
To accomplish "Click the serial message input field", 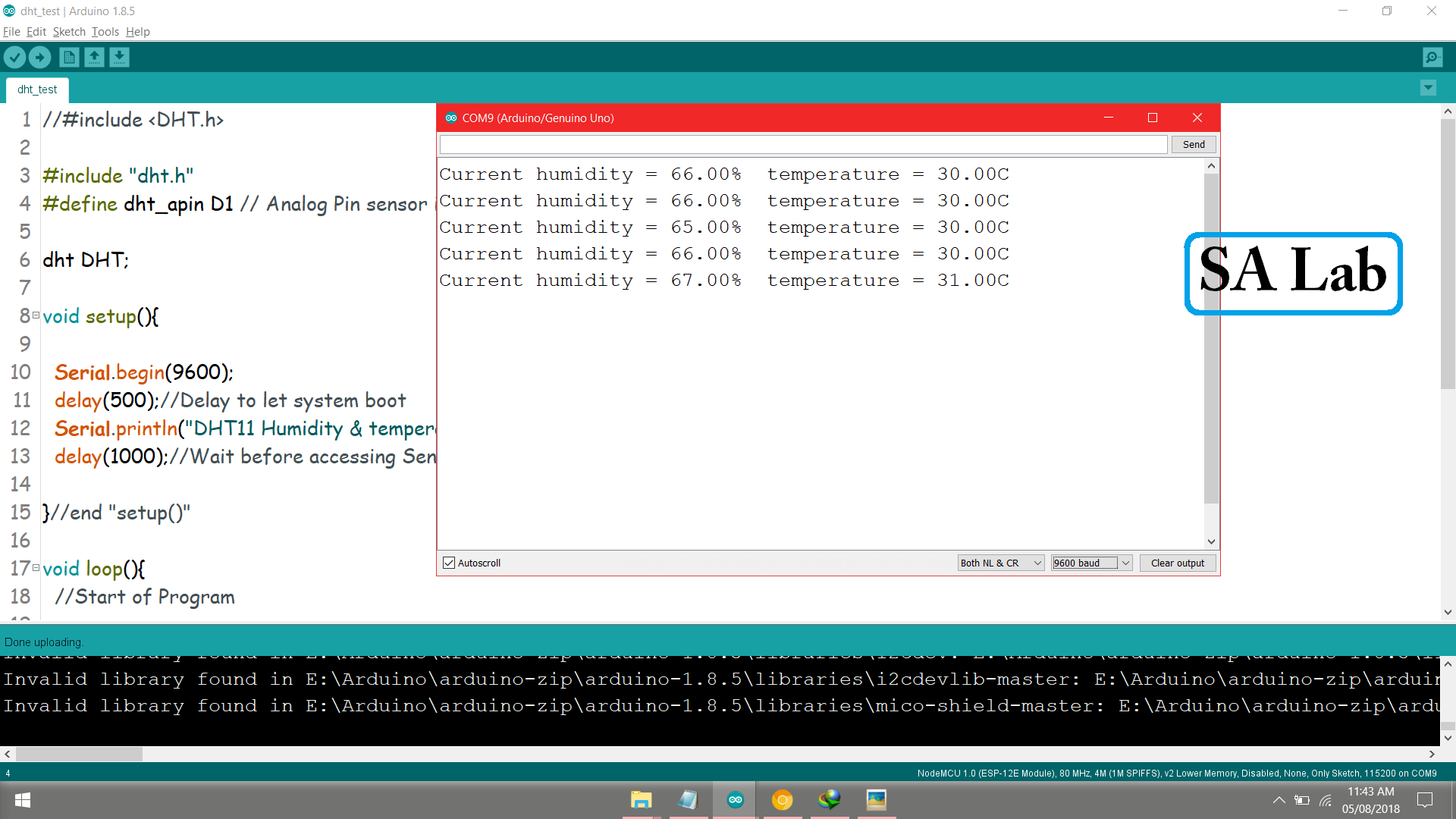I will [x=802, y=144].
